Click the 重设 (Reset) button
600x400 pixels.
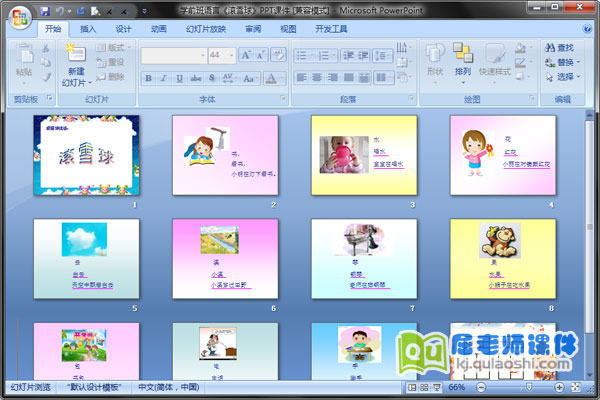coord(111,62)
